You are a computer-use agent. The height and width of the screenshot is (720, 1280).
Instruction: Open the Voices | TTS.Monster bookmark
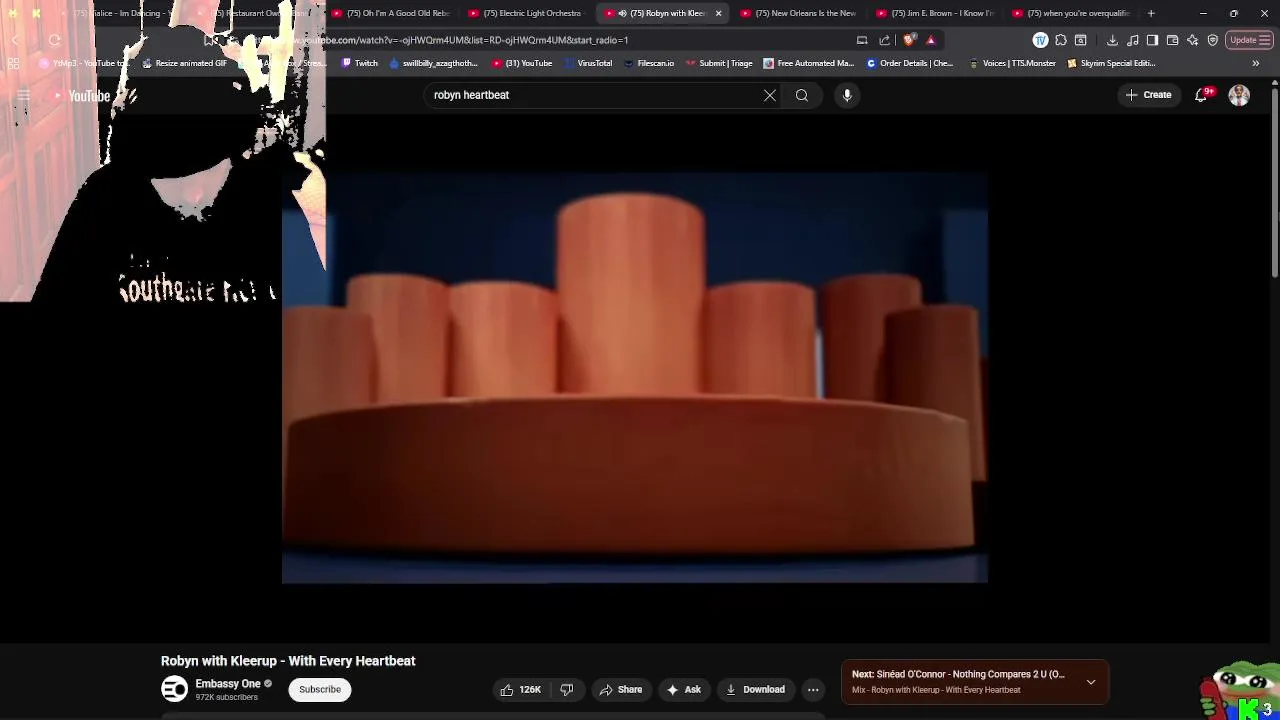pyautogui.click(x=1012, y=63)
